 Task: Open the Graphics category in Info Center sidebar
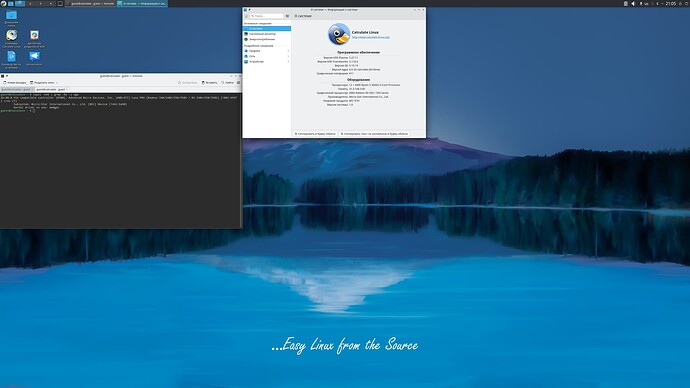pyautogui.click(x=267, y=51)
